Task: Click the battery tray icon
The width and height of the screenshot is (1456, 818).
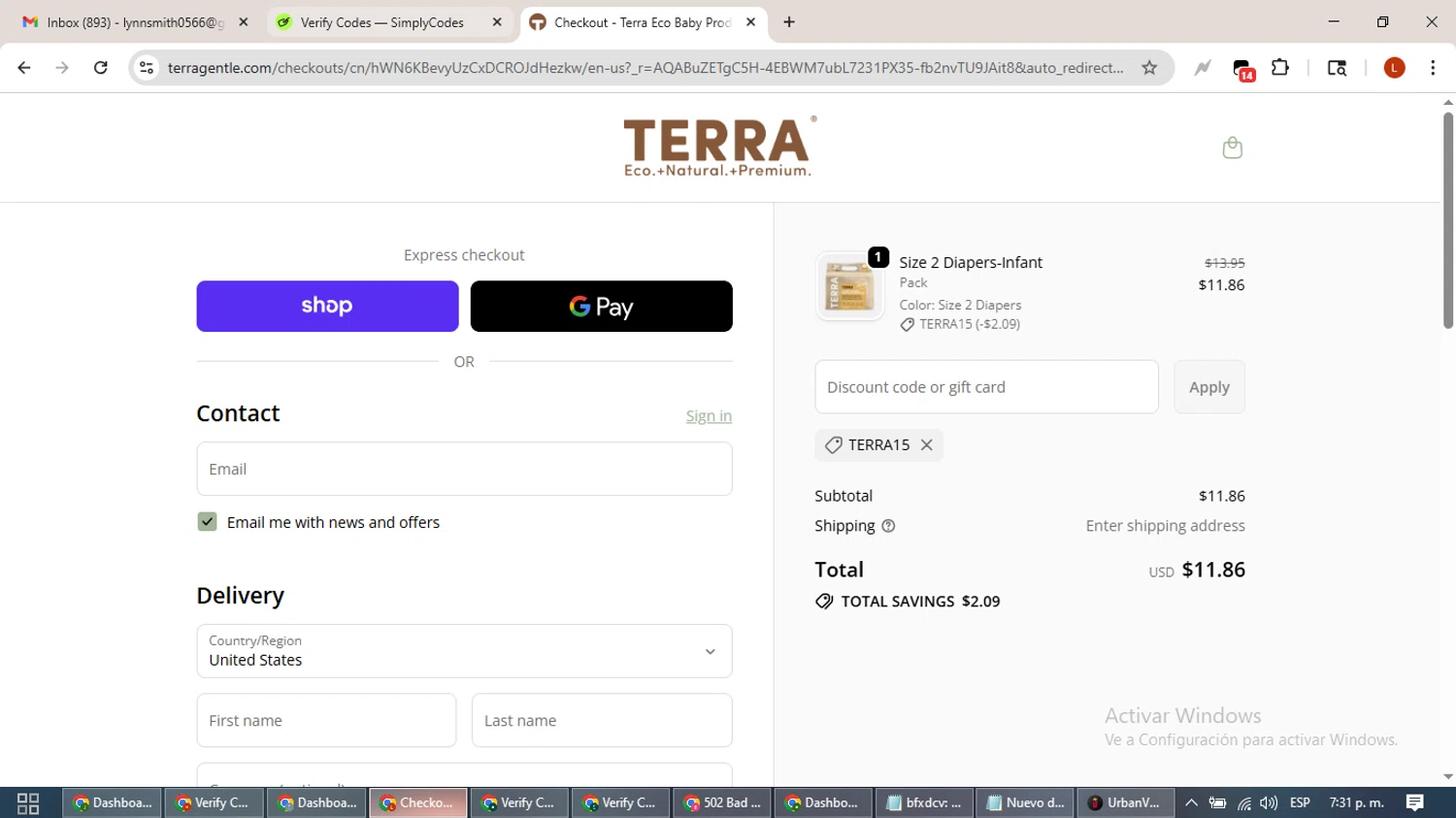Action: point(1217,802)
